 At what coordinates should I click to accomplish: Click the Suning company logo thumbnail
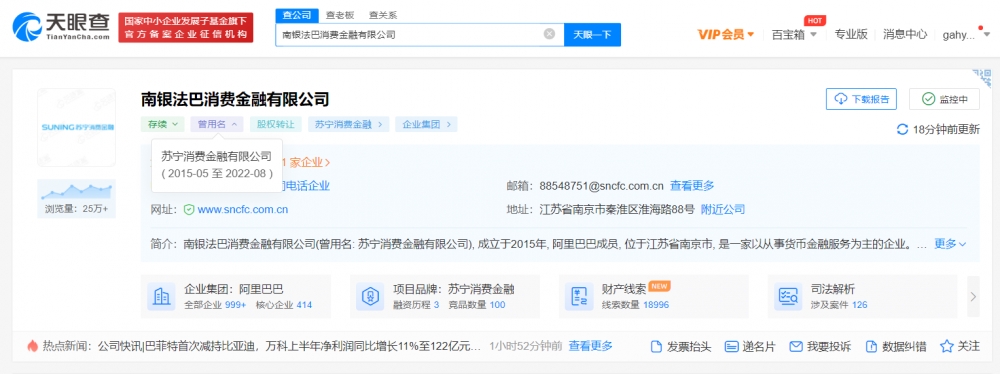[x=77, y=128]
